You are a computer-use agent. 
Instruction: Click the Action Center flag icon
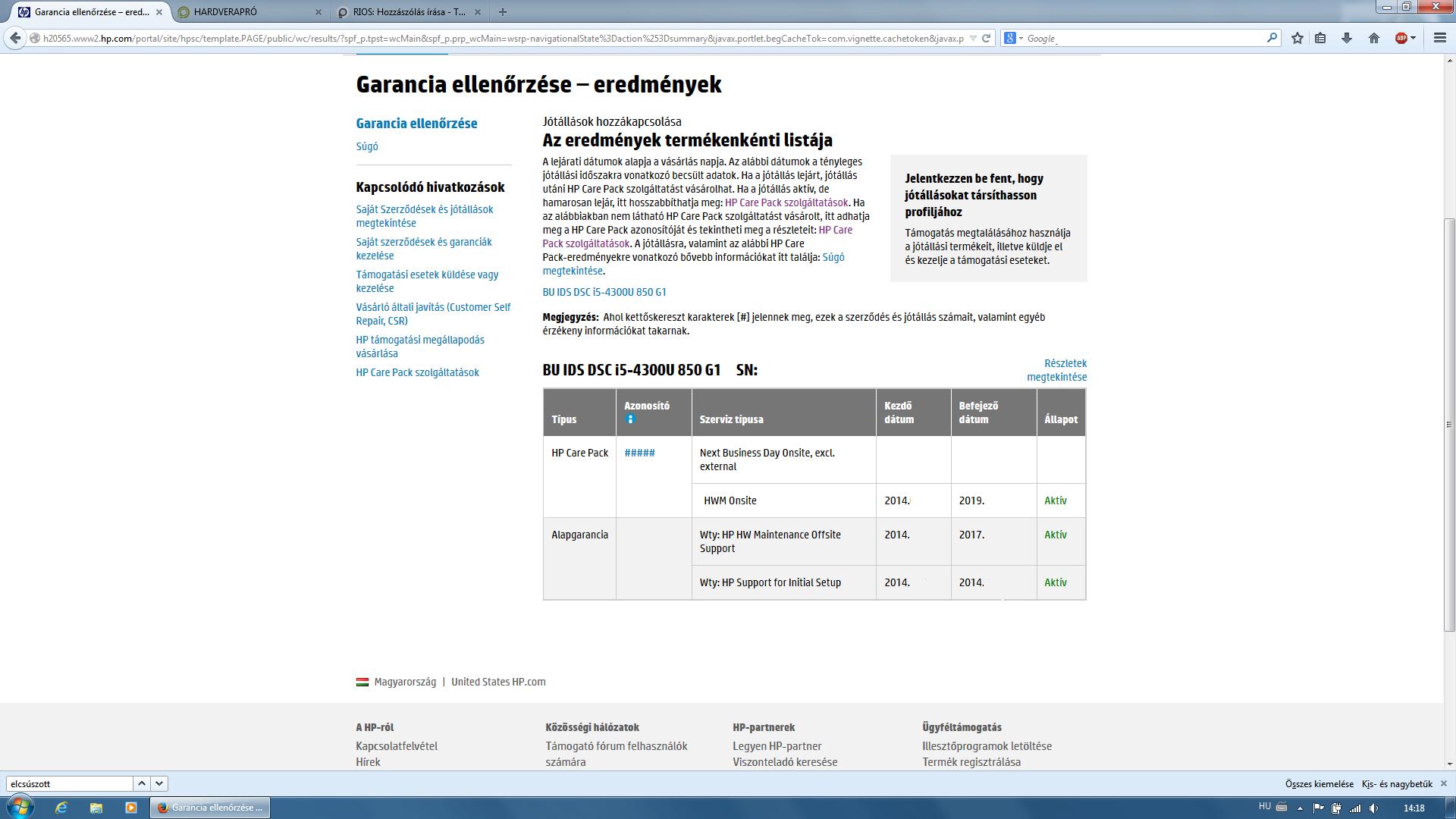pos(1318,808)
